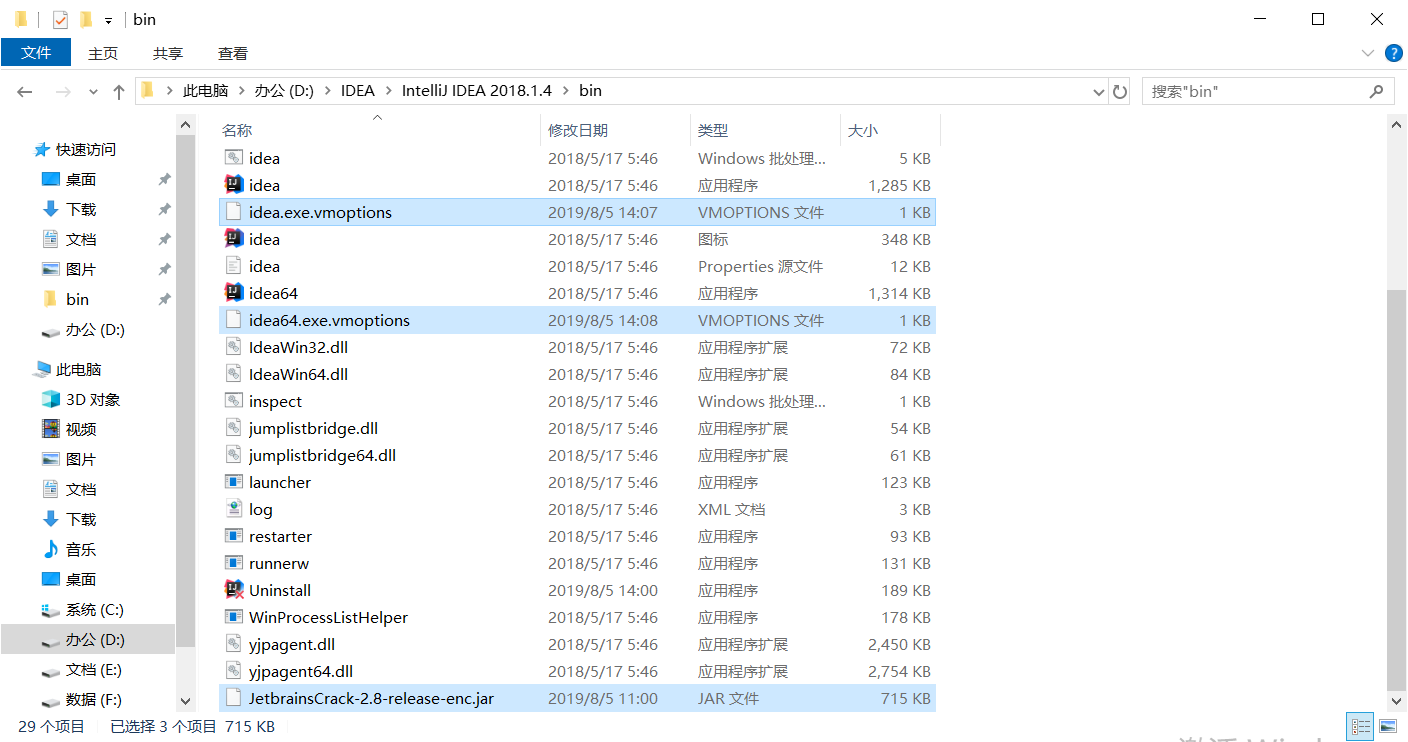Refresh the bin folder listing
Screen dimensions: 1408x742
[1120, 91]
